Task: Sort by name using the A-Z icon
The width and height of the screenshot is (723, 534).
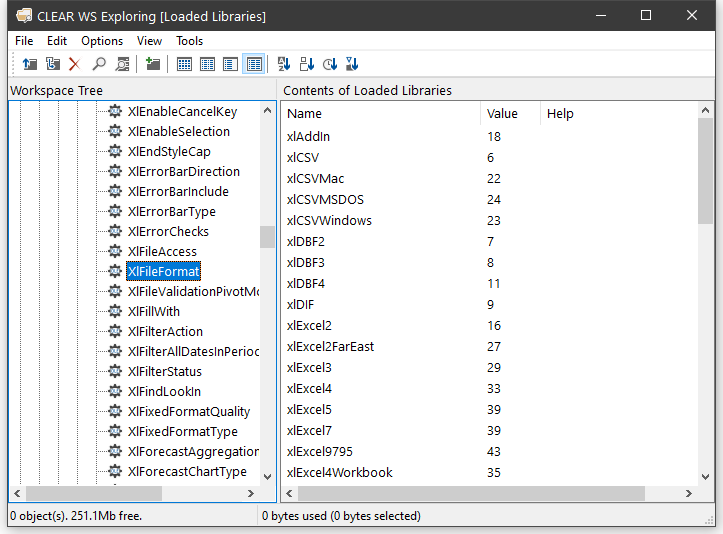Action: coord(284,64)
